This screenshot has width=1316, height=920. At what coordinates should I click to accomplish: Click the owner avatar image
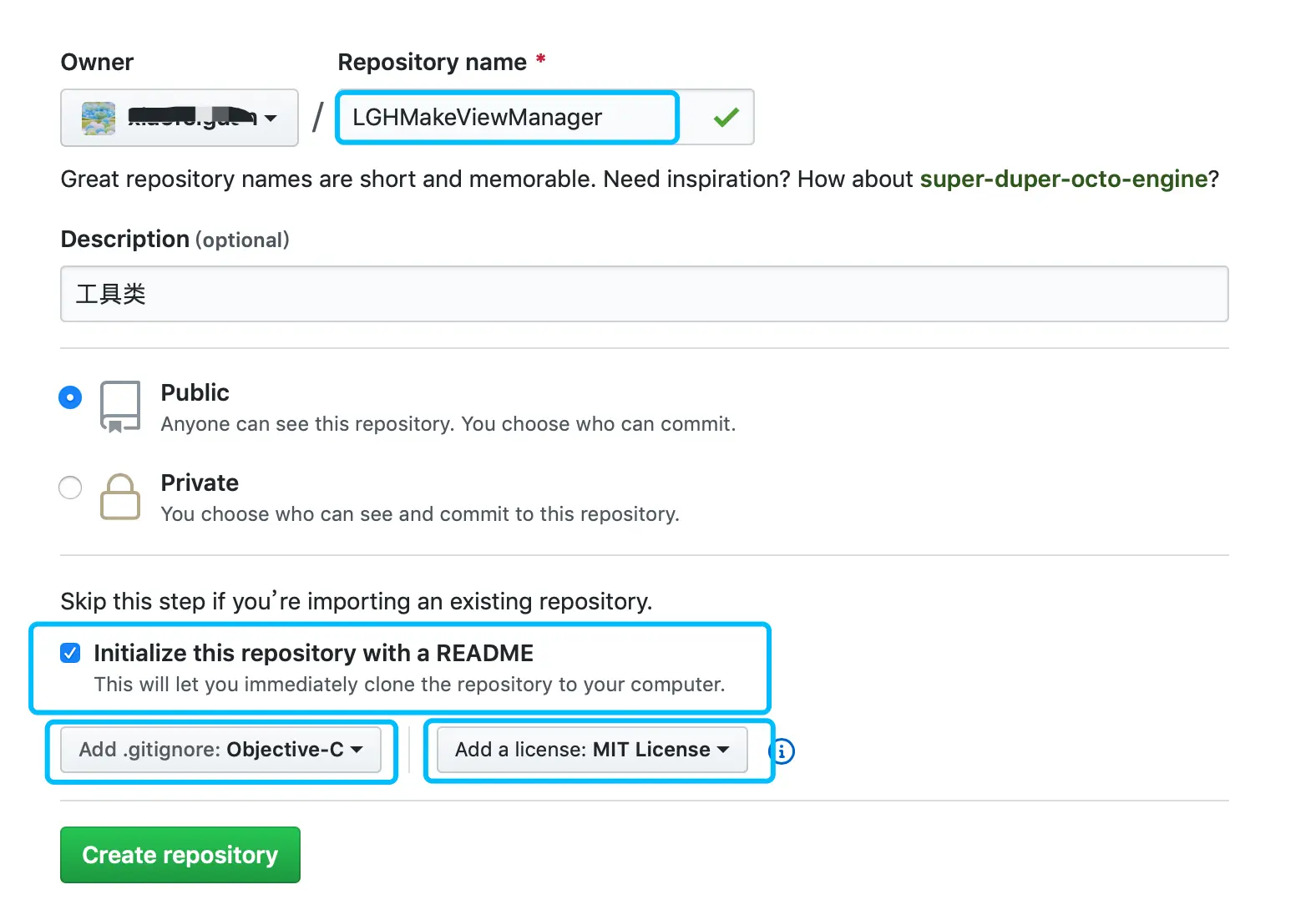[99, 118]
